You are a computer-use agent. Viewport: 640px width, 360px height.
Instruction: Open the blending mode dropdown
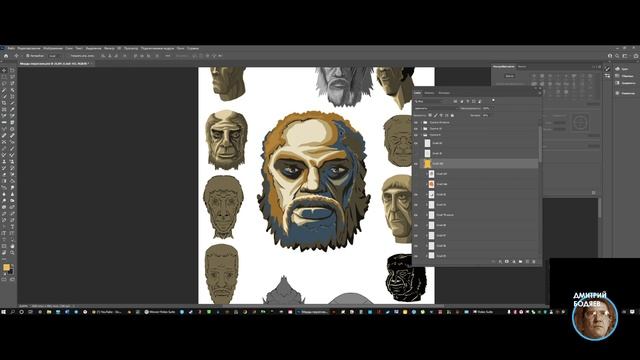pyautogui.click(x=436, y=108)
